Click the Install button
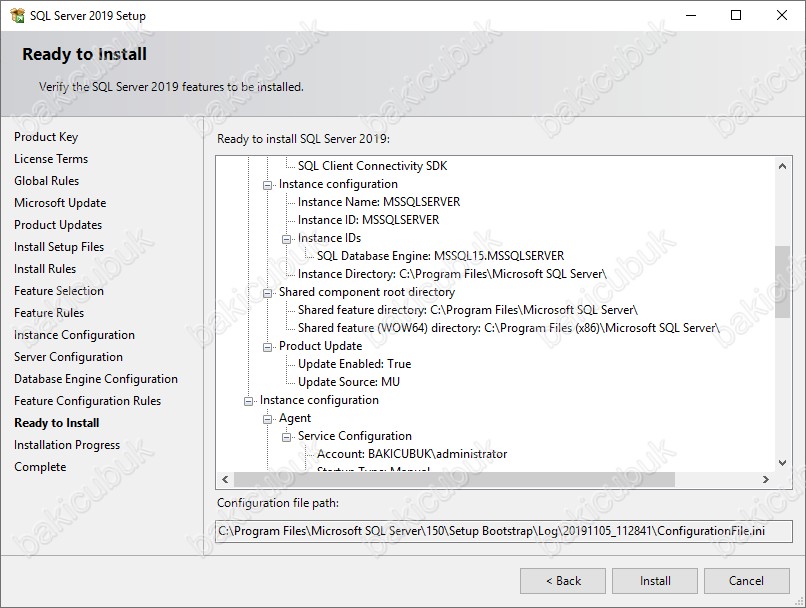 [x=655, y=581]
